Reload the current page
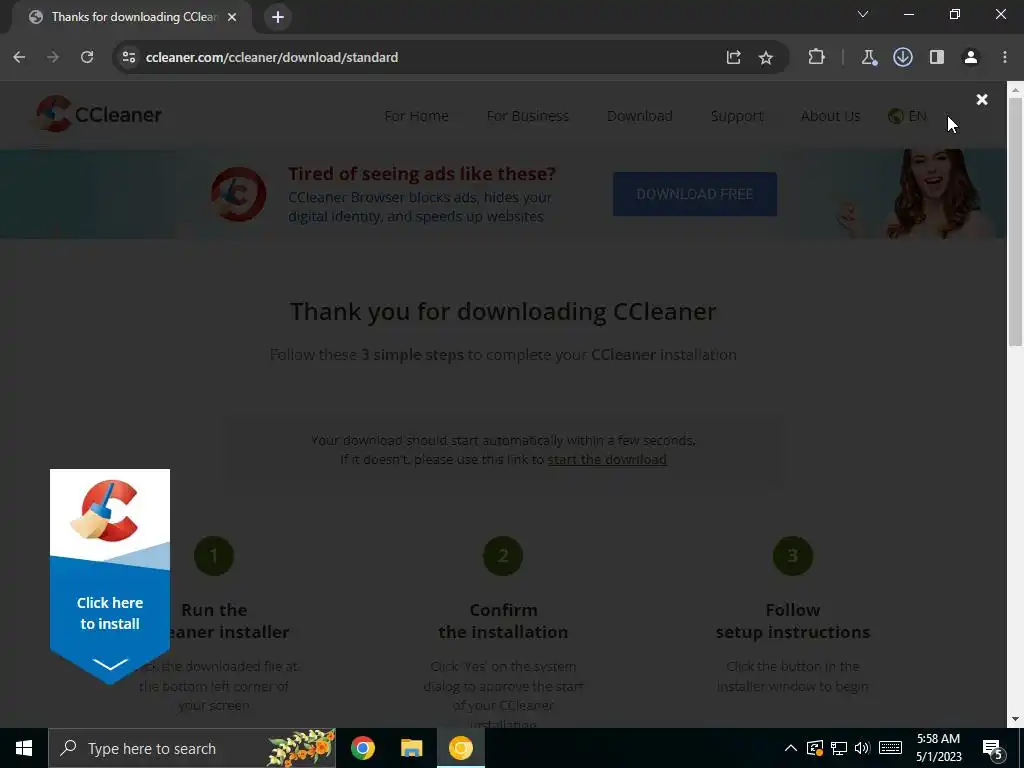The image size is (1024, 768). click(87, 57)
